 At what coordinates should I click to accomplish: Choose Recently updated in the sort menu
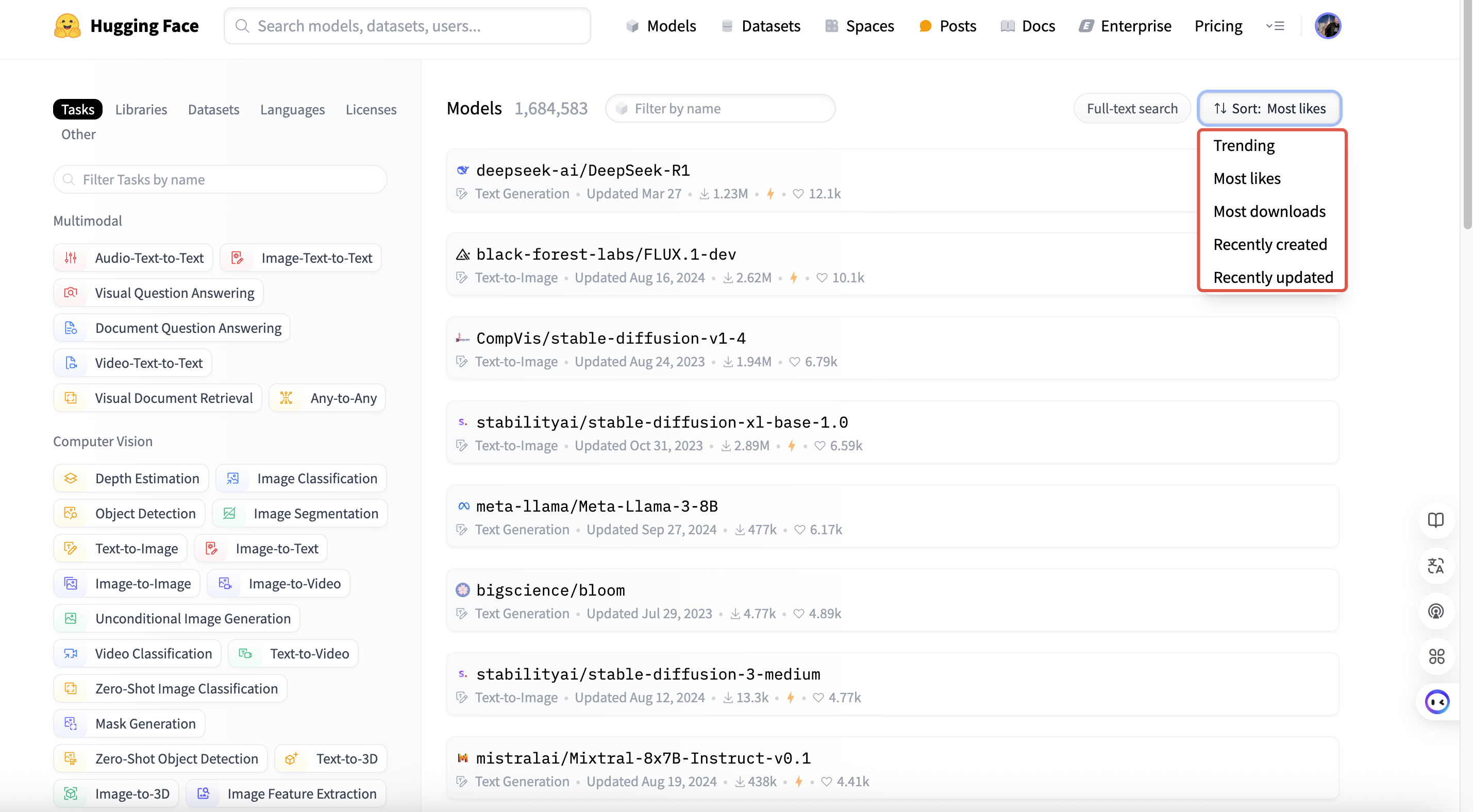1273,277
